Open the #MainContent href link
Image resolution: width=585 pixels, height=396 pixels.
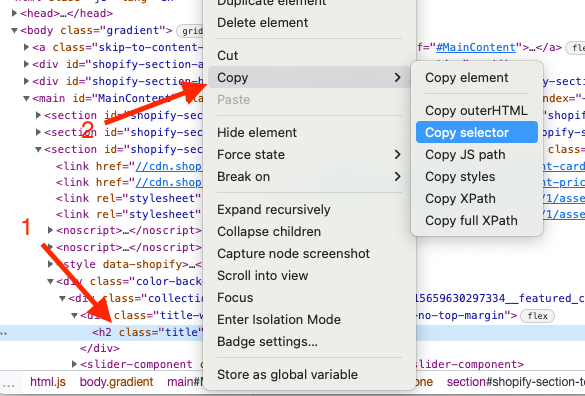pos(476,47)
